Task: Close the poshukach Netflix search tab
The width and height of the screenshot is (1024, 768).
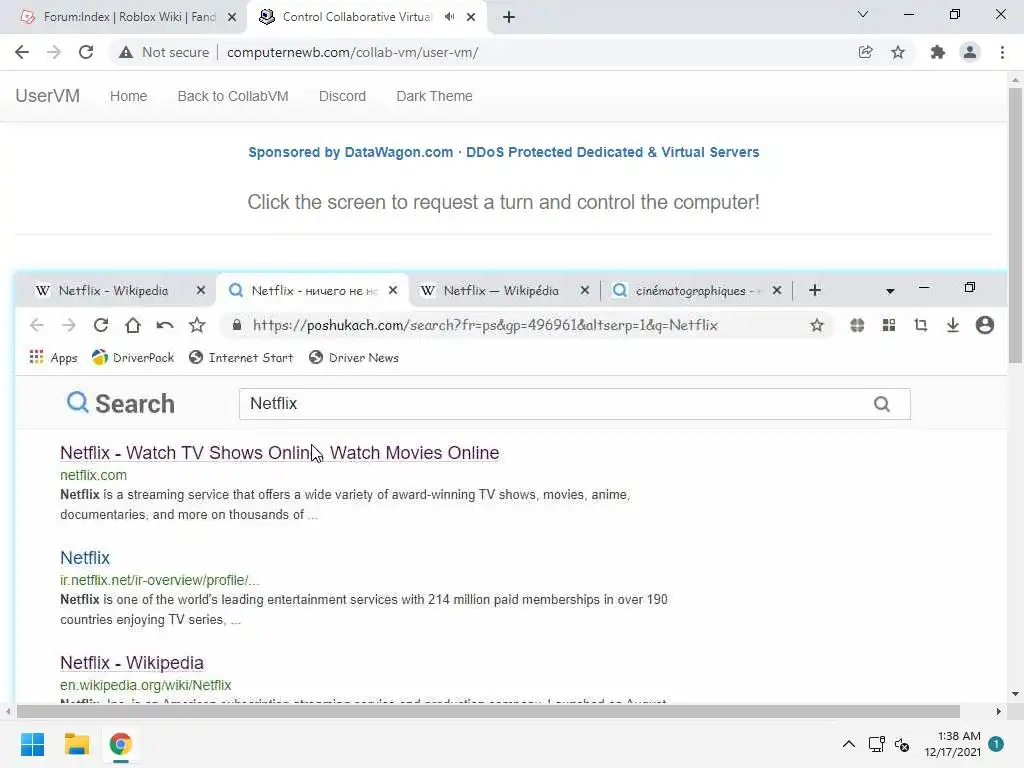Action: (393, 291)
